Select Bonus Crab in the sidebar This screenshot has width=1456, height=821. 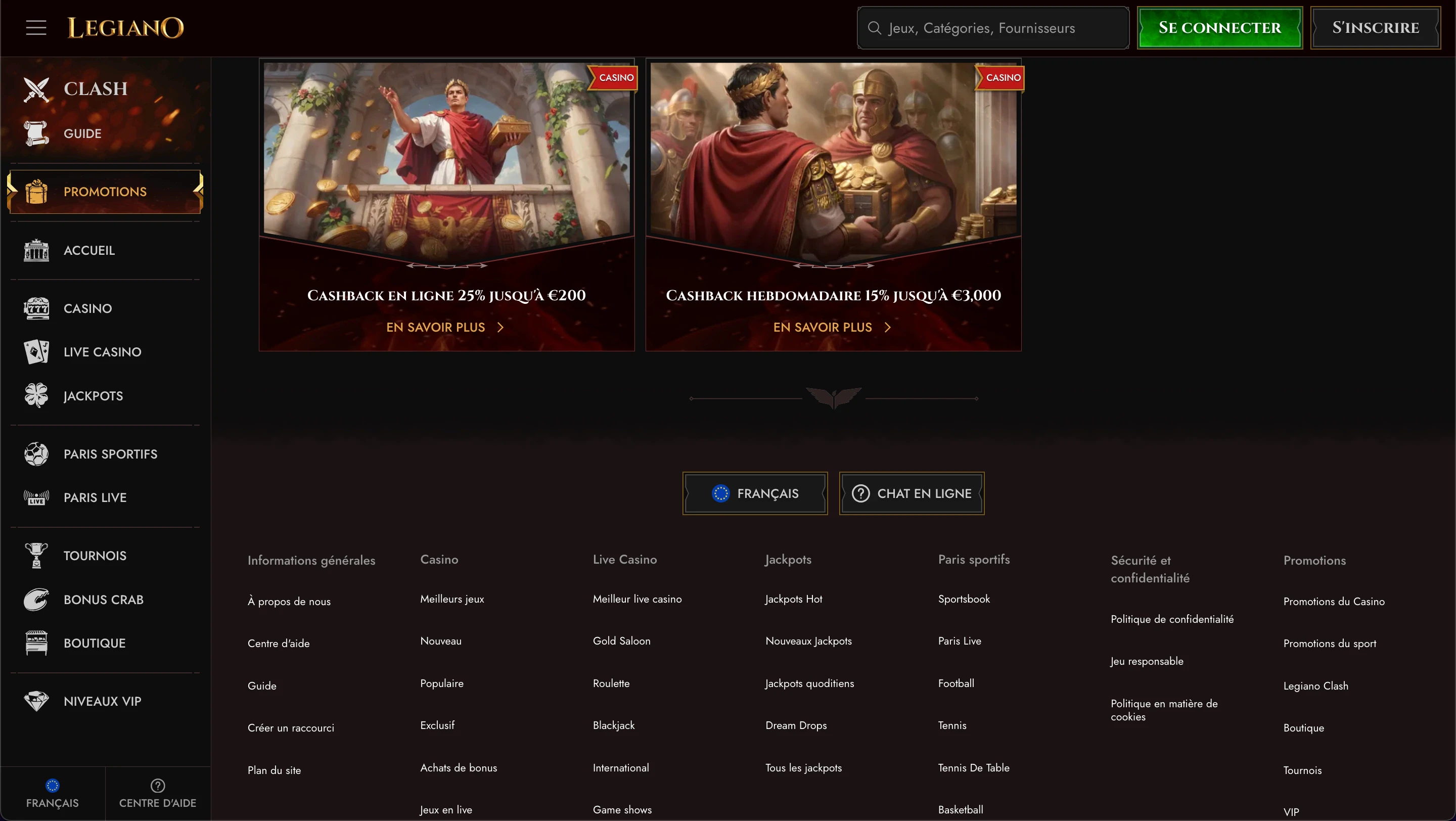[105, 600]
